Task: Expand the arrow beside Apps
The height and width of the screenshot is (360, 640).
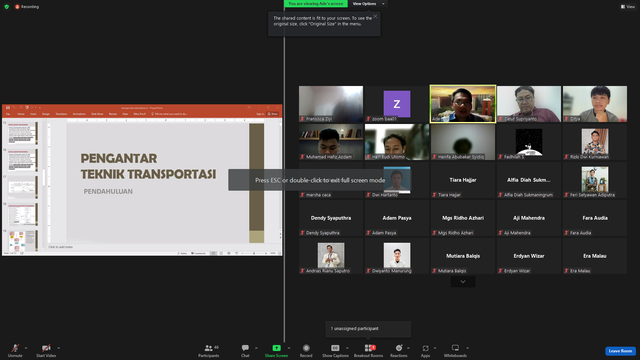Action: (435, 348)
